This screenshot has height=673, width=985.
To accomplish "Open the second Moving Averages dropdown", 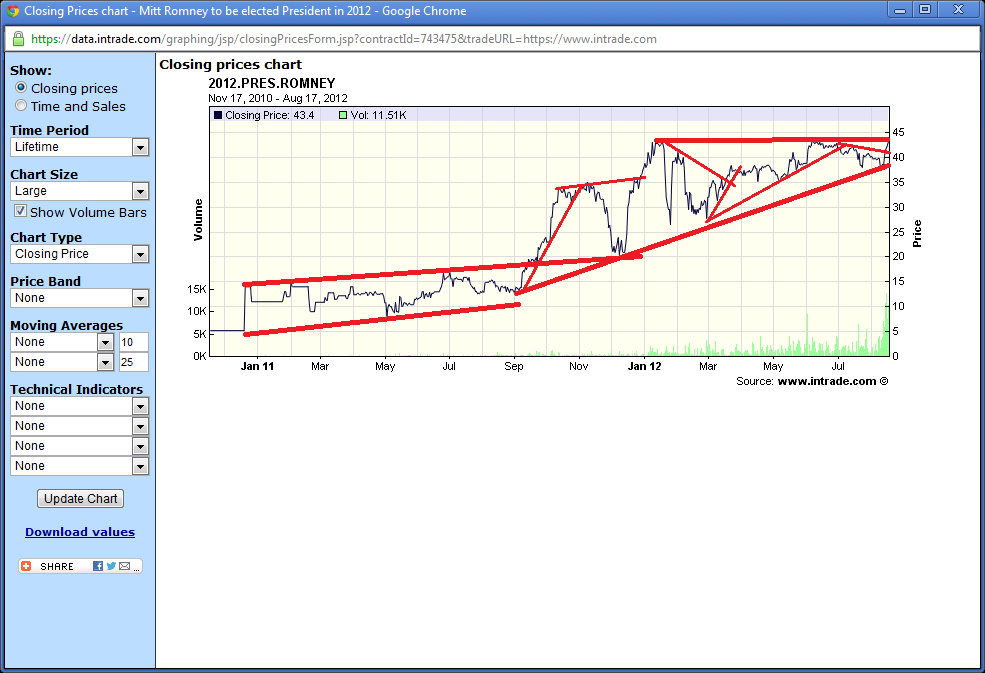I will (62, 362).
